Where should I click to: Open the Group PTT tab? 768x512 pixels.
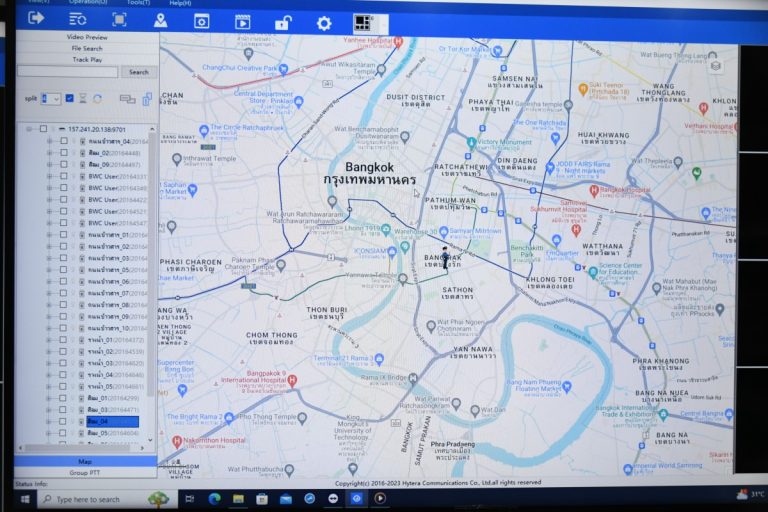pos(85,473)
